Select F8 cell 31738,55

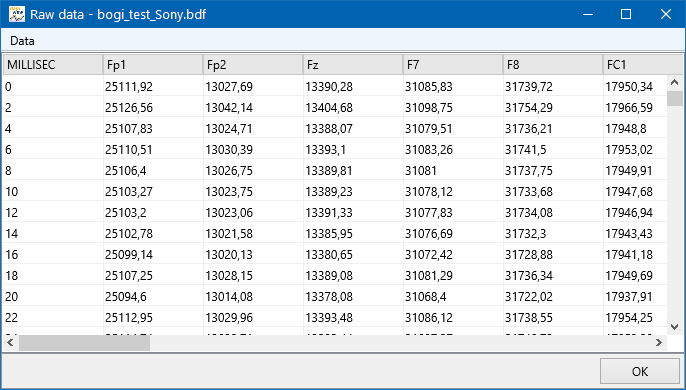pos(553,318)
